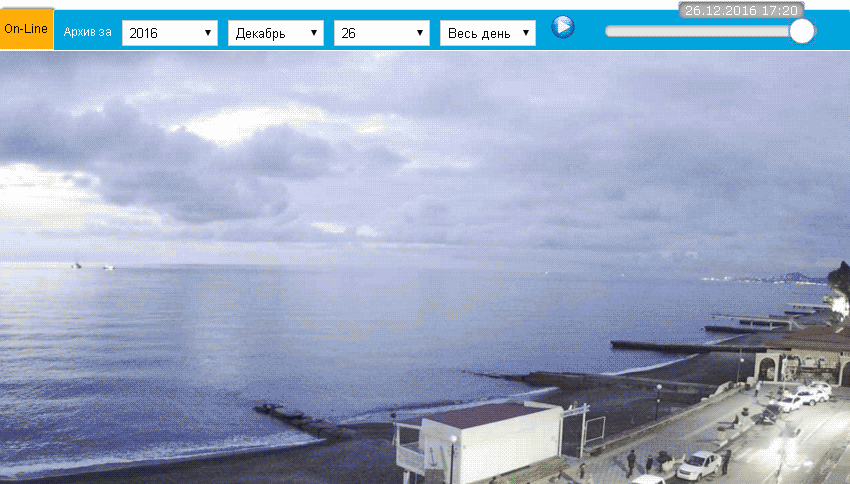Switch to the On-Line live view
Viewport: 850px width, 484px height.
27,29
